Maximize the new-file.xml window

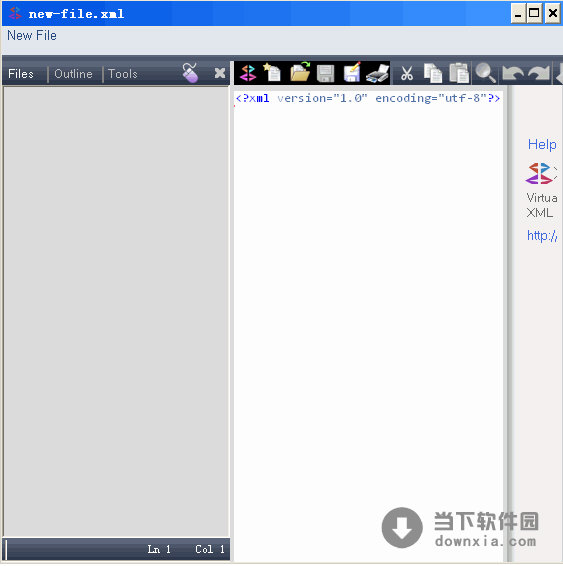click(x=534, y=14)
